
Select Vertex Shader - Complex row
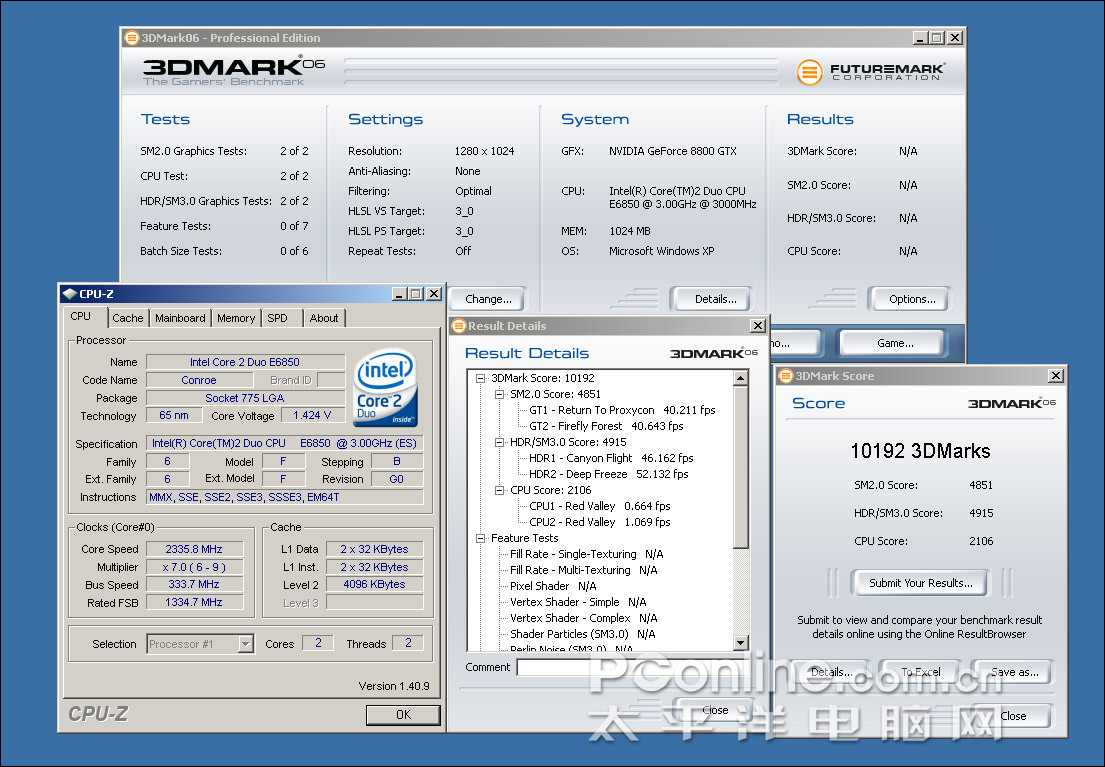pyautogui.click(x=584, y=618)
